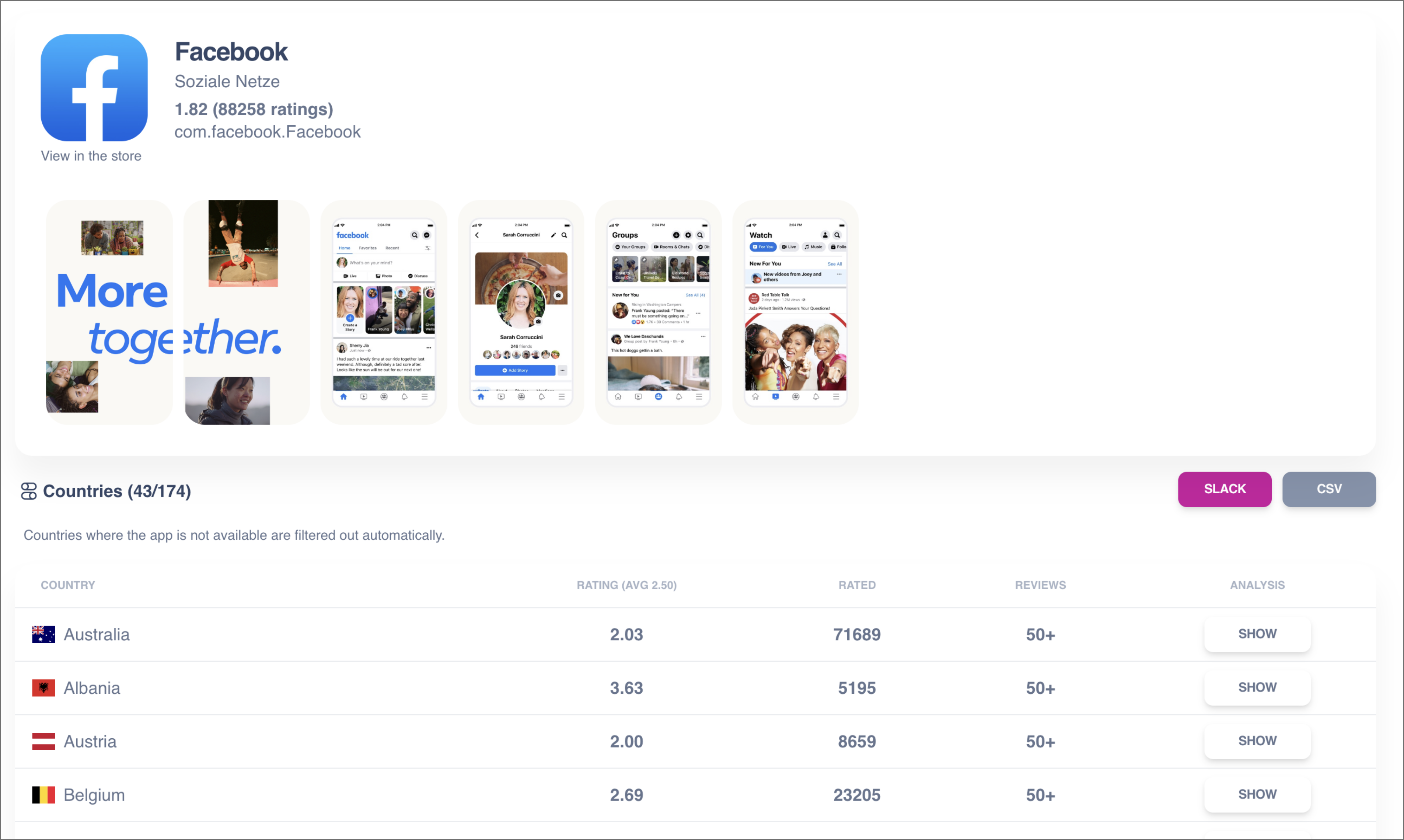Click the Australia flag icon
Viewport: 1404px width, 840px height.
(43, 634)
